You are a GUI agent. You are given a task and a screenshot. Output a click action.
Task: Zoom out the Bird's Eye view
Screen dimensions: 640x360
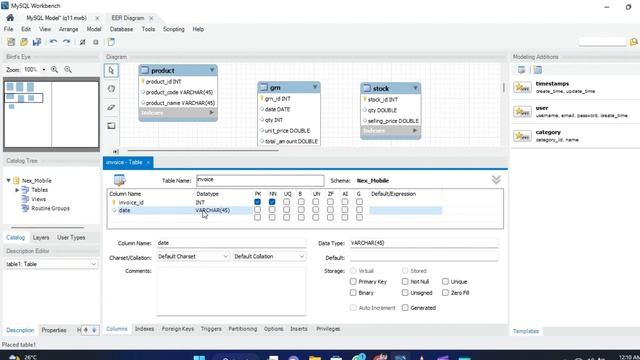tap(68, 70)
